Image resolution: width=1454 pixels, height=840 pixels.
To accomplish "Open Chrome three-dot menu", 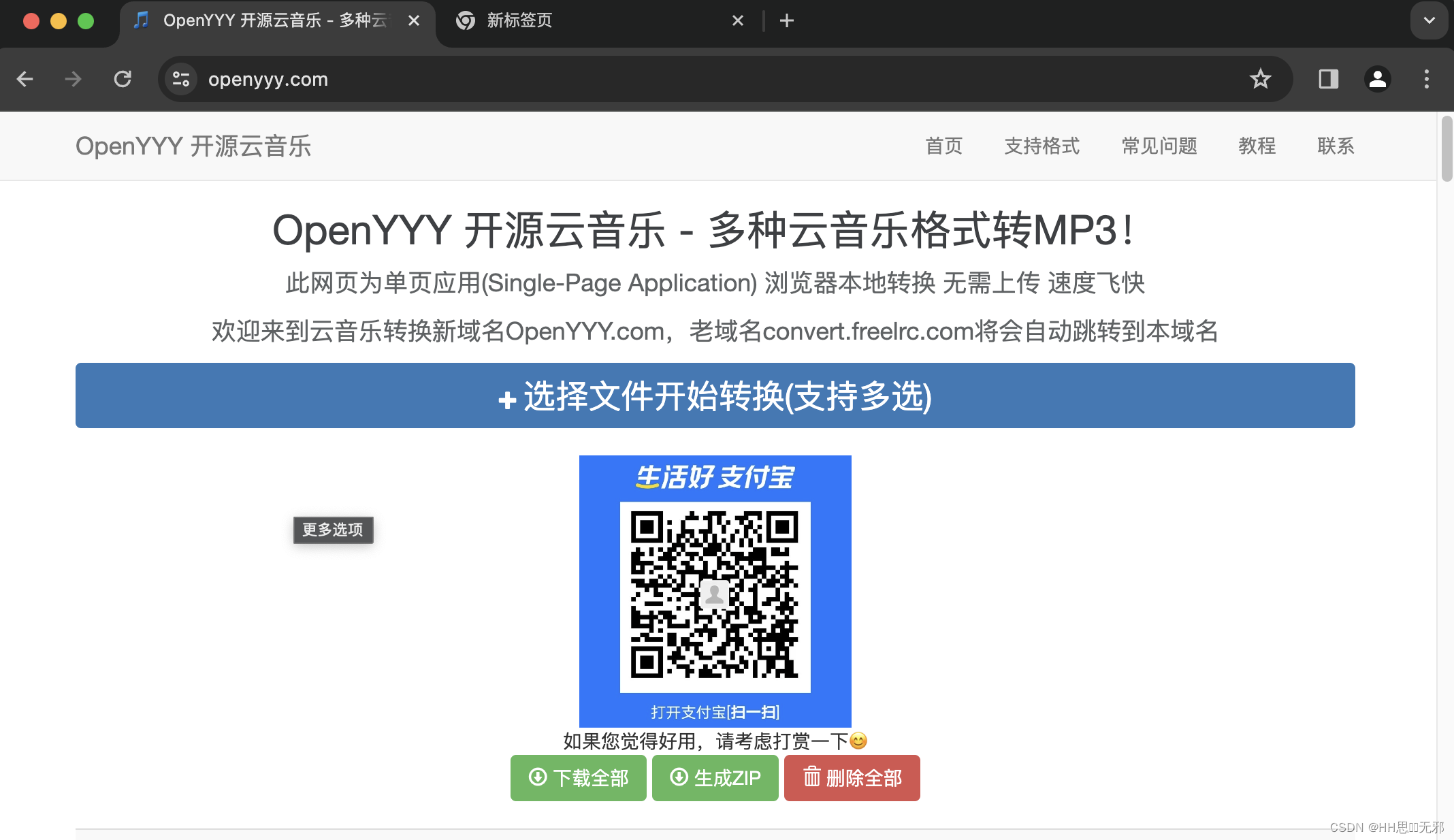I will [x=1426, y=79].
